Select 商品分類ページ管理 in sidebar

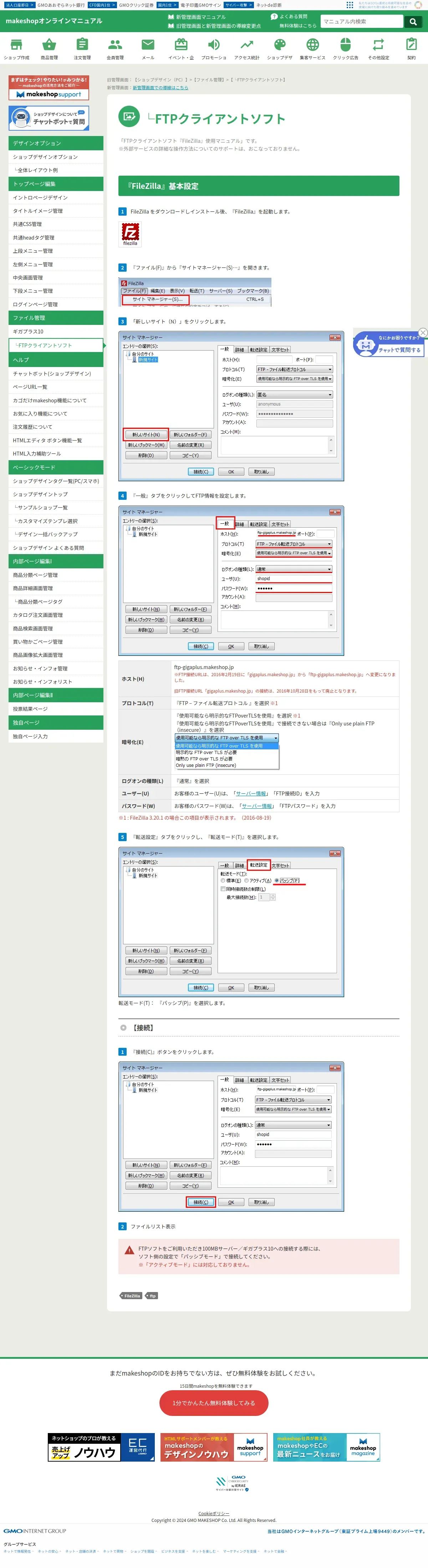tap(56, 574)
